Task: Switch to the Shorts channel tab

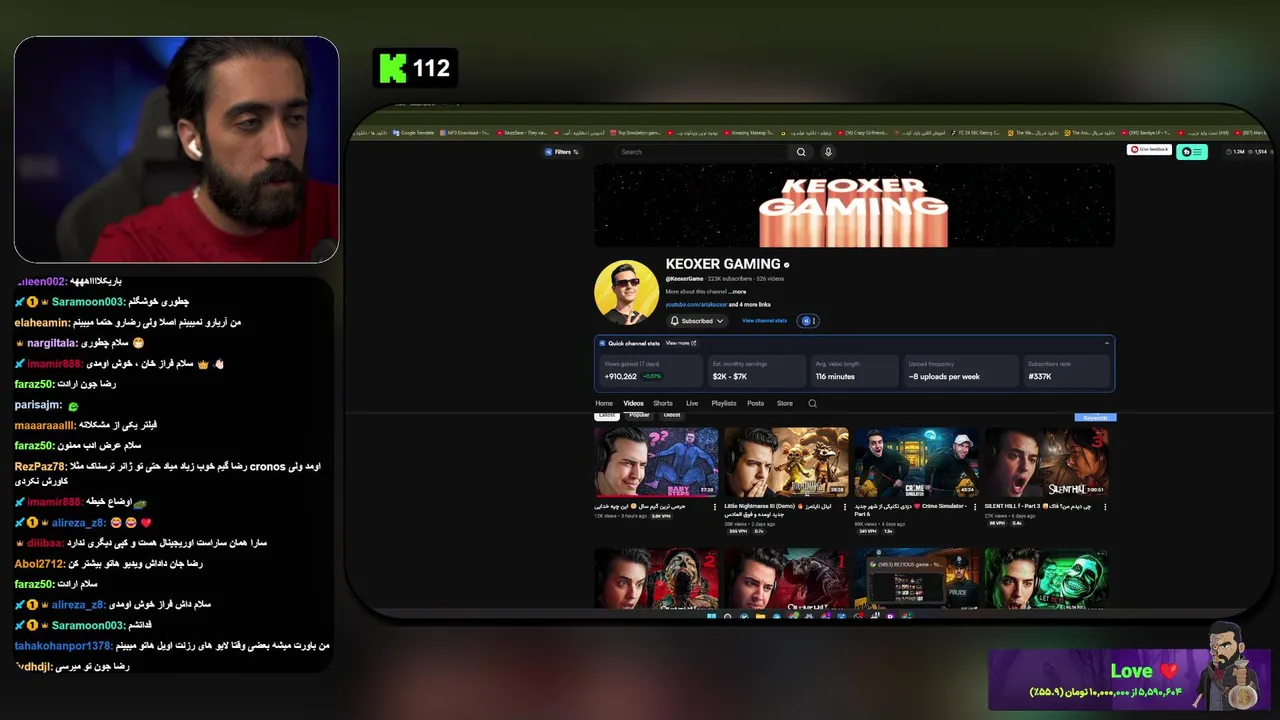Action: point(663,403)
